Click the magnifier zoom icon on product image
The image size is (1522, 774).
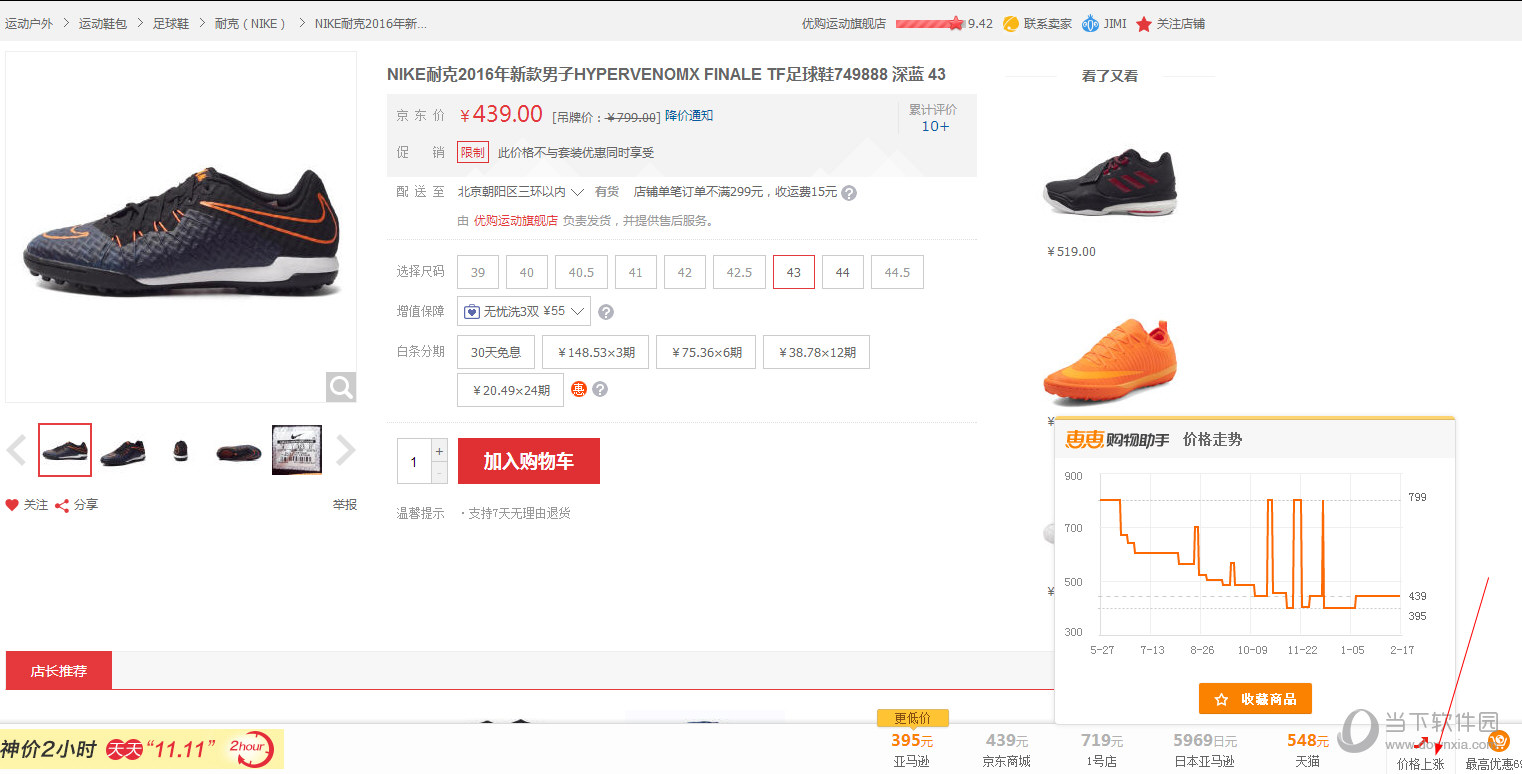tap(340, 387)
